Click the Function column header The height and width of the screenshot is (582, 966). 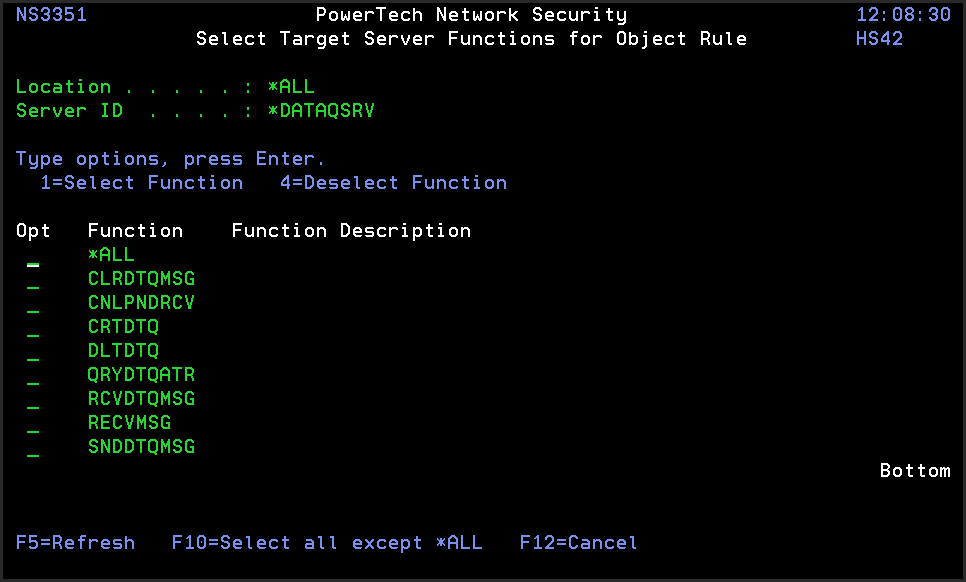tap(135, 231)
